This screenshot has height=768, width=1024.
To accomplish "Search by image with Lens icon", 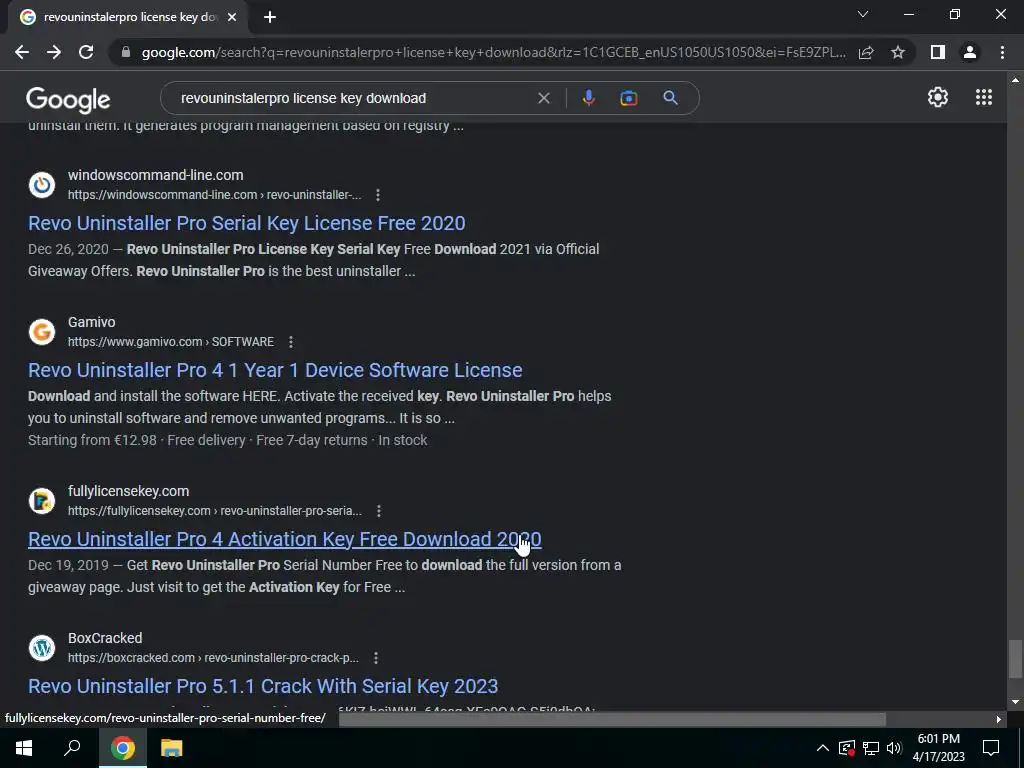I will pyautogui.click(x=628, y=98).
